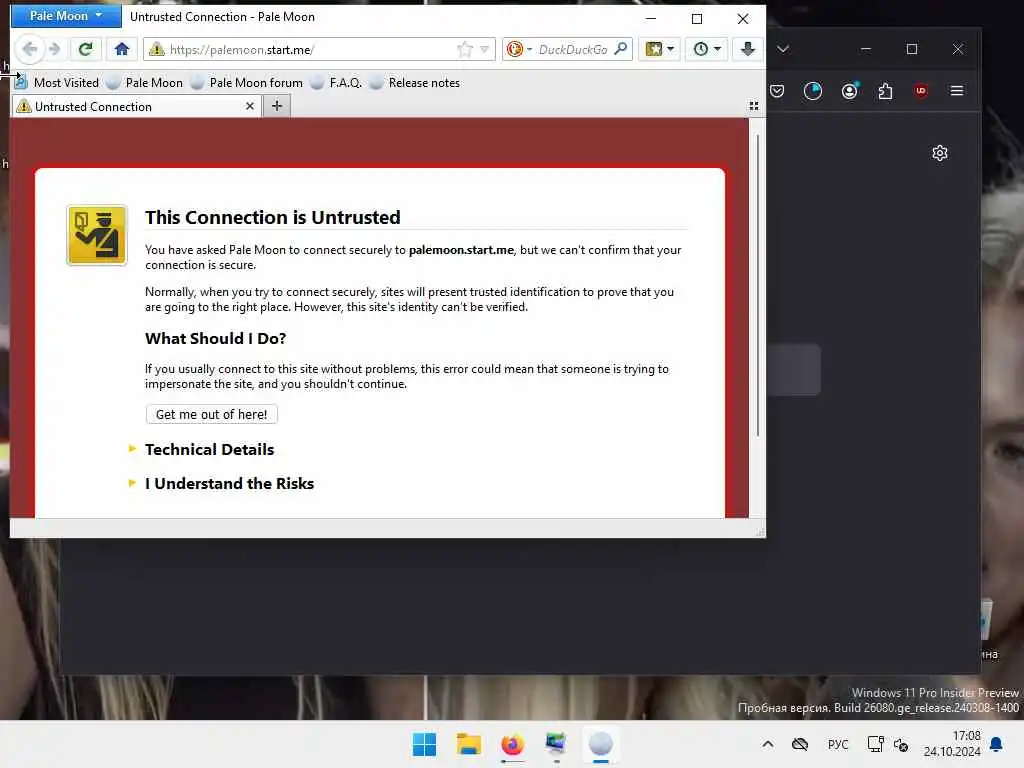Close the Untrusted Connection tab
Viewport: 1024px width, 768px height.
249,106
